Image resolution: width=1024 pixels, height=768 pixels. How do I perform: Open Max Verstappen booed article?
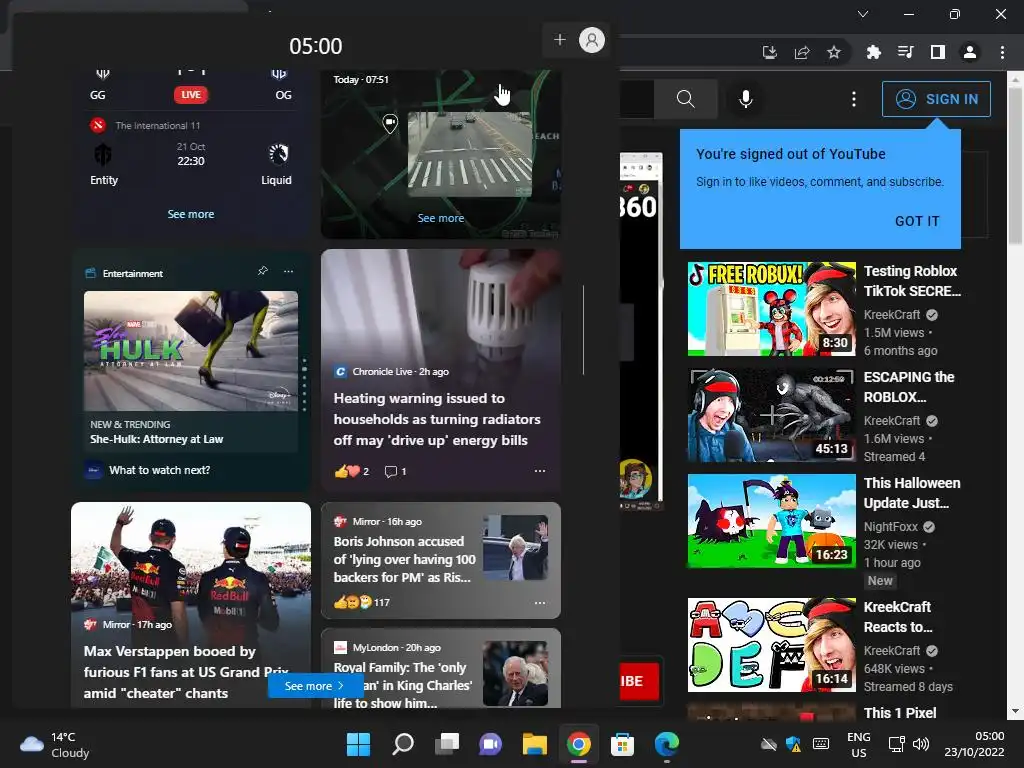(188, 672)
